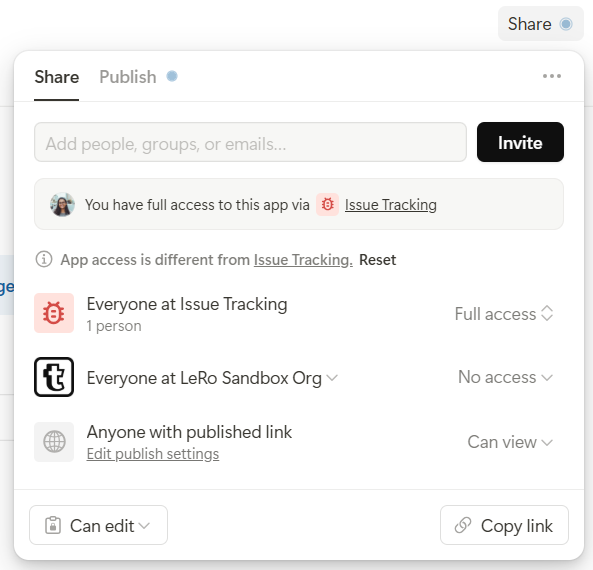The height and width of the screenshot is (570, 593).
Task: Open the No access permission dropdown
Action: 505,377
